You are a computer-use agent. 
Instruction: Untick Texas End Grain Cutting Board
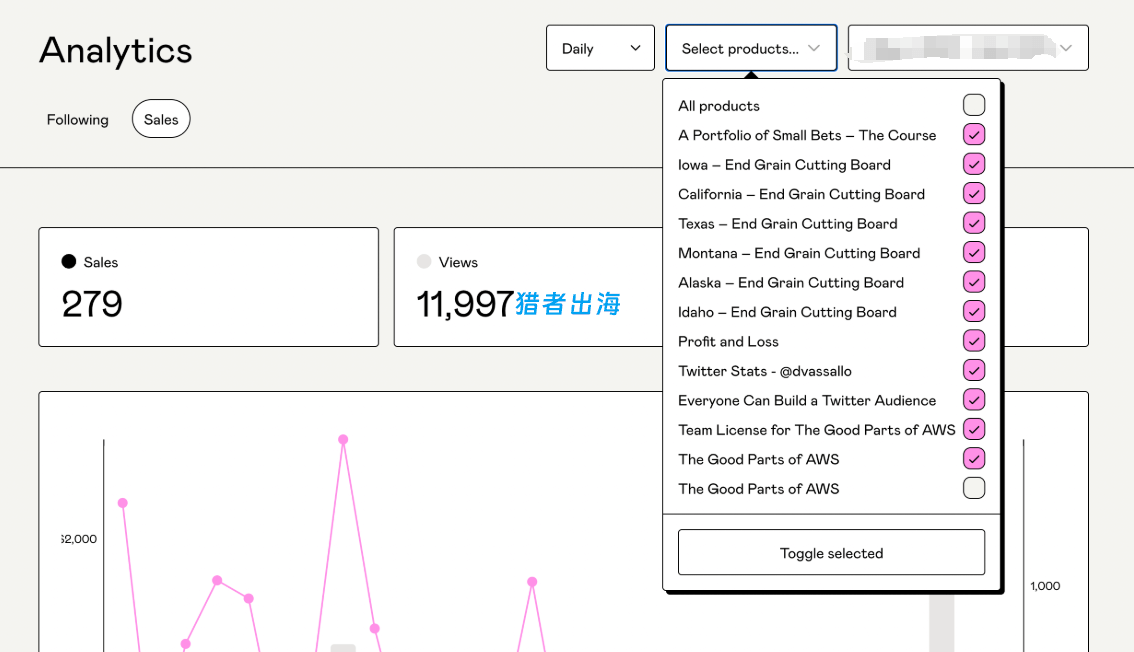pyautogui.click(x=973, y=223)
